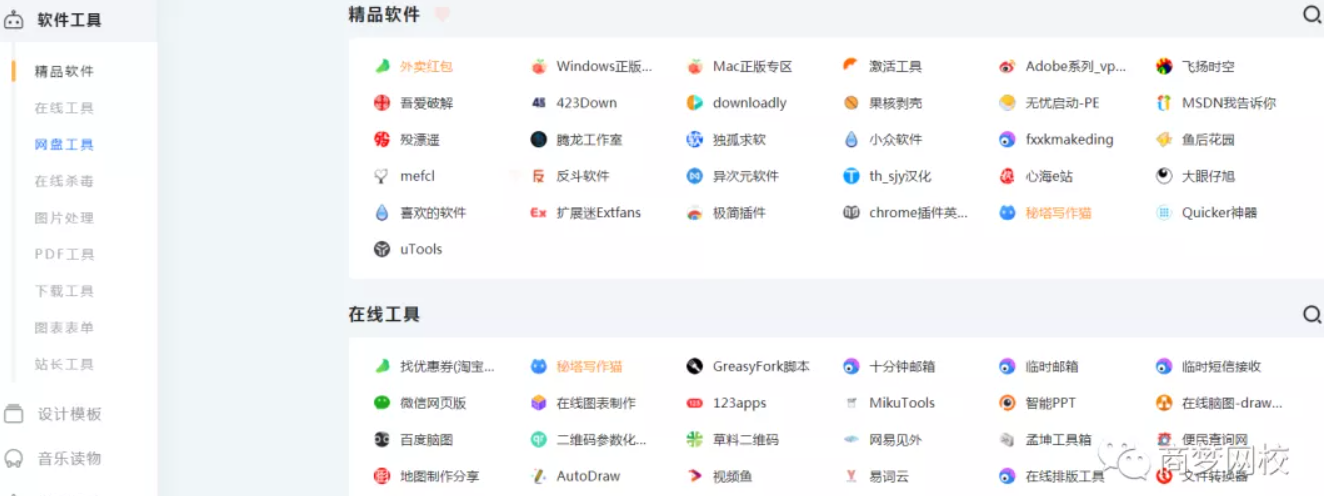The width and height of the screenshot is (1324, 496).
Task: Click the GreasyFork脚本 icon
Action: (x=694, y=366)
